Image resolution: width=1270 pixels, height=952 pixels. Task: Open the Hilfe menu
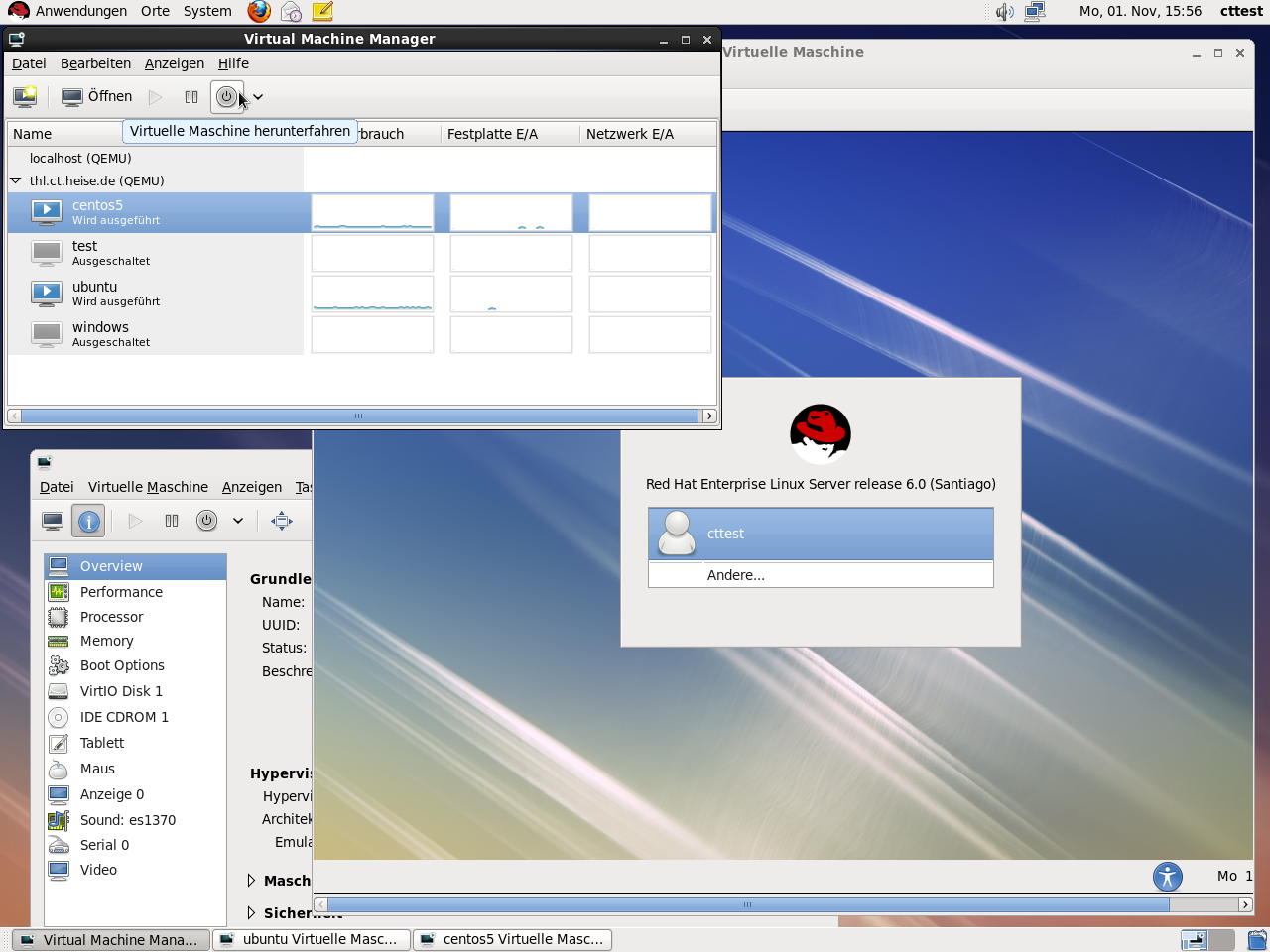tap(233, 63)
